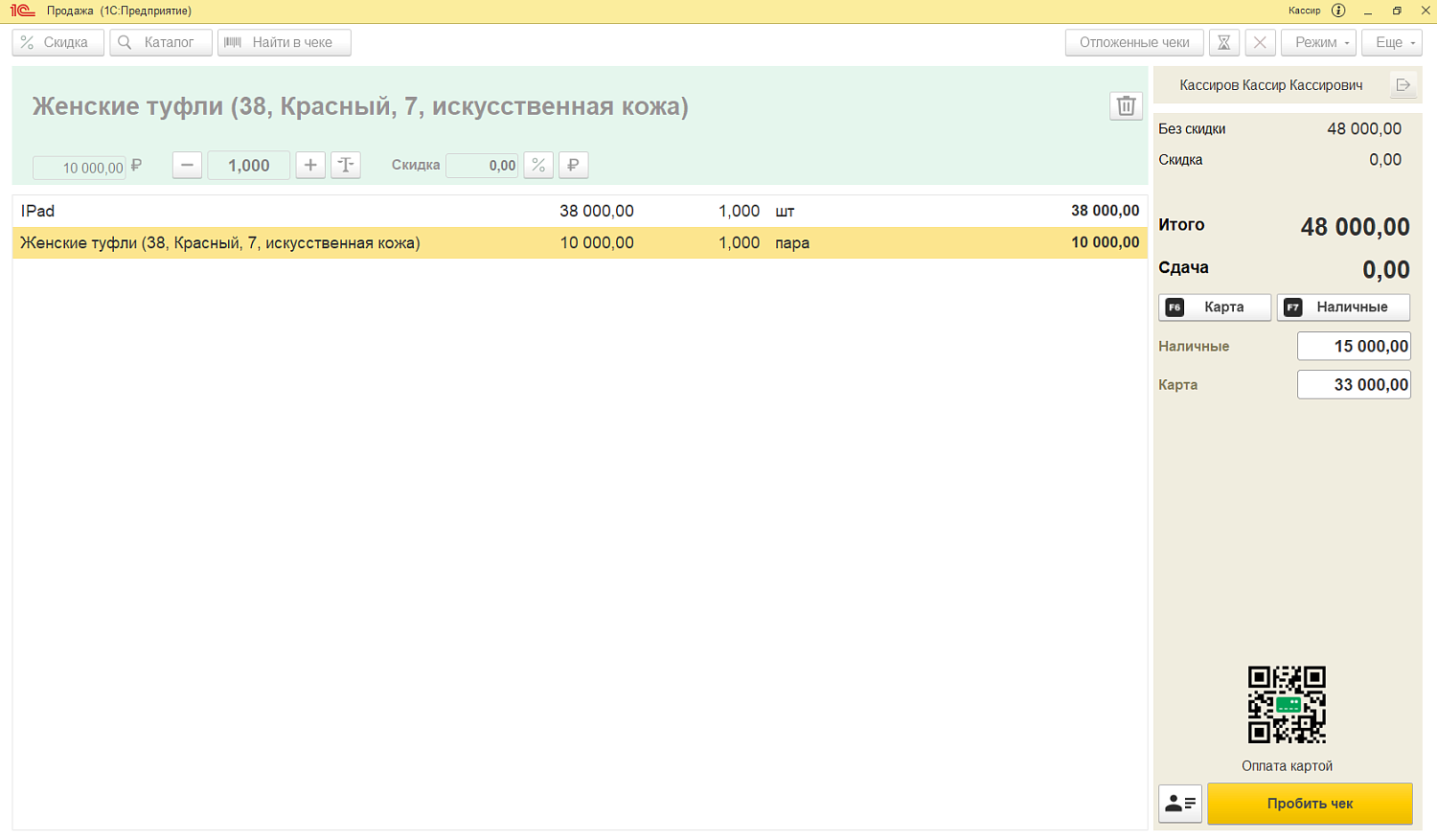Open scales weighing icon button
This screenshot has width=1437, height=840.
pyautogui.click(x=346, y=166)
